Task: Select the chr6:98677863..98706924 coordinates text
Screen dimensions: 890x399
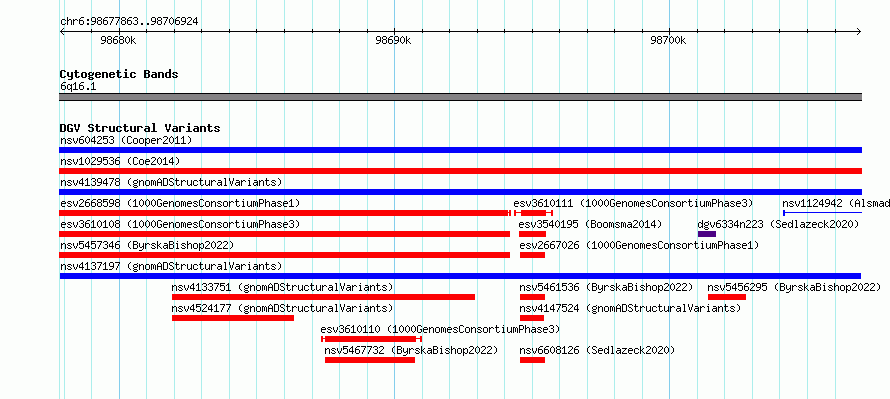Action: 129,22
